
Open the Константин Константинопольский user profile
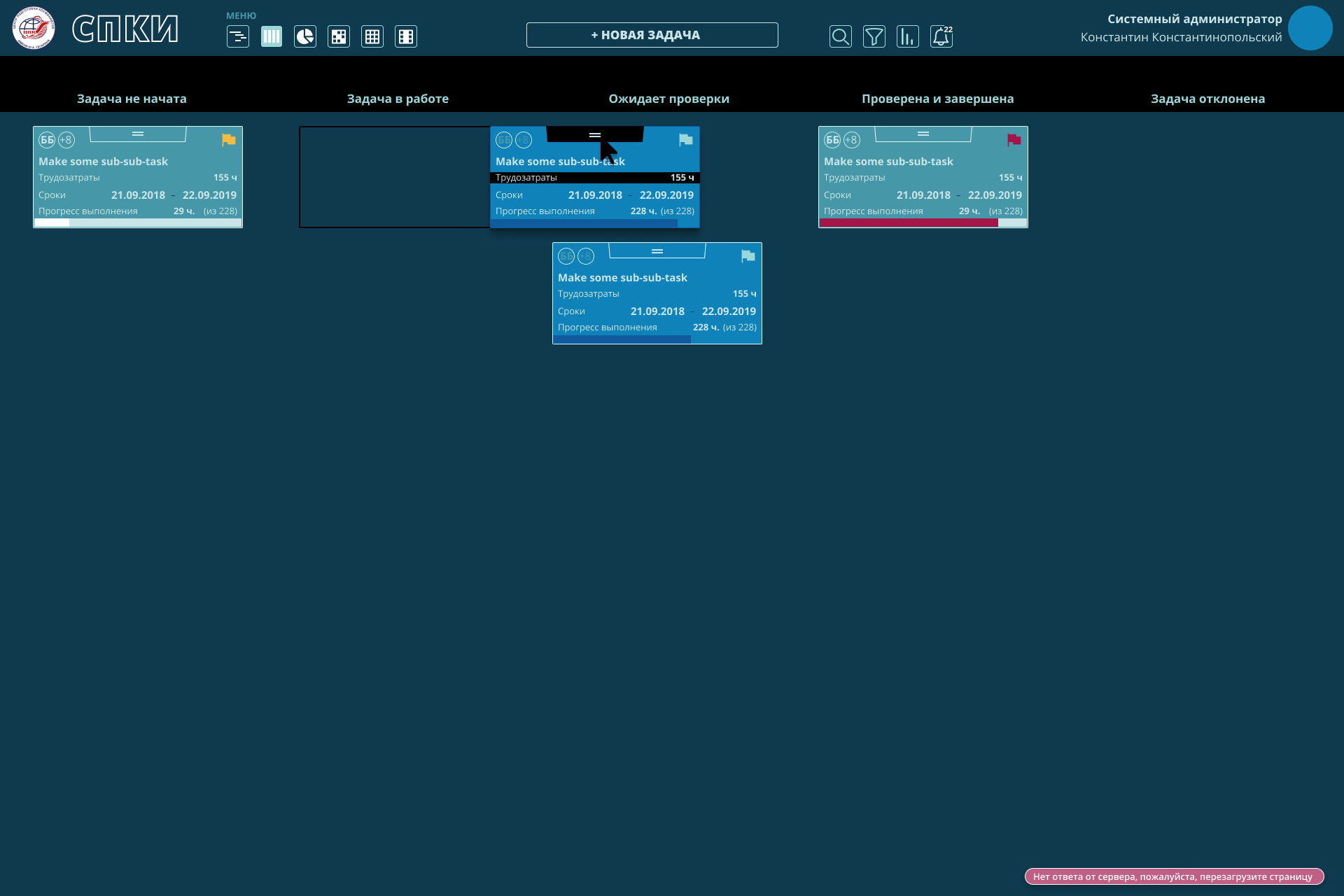pyautogui.click(x=1181, y=37)
